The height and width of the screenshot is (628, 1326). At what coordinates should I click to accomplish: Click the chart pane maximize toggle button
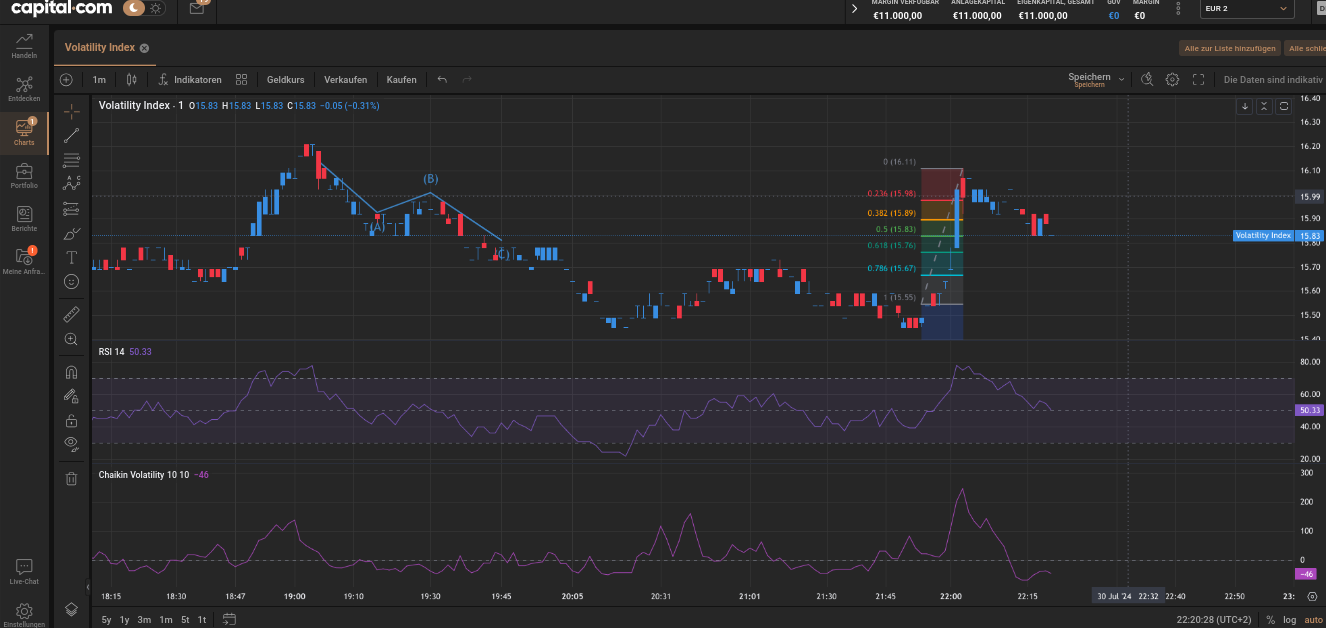tap(1284, 106)
